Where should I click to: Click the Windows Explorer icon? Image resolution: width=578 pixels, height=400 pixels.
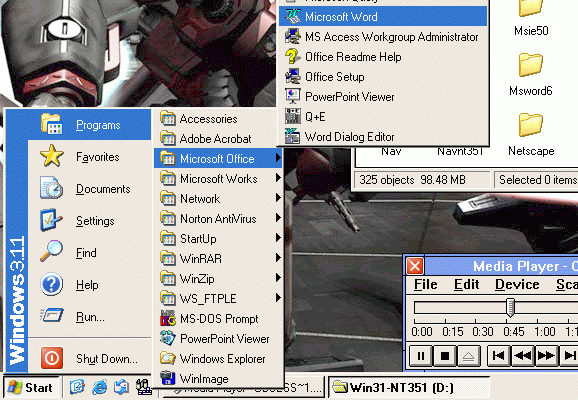(168, 358)
